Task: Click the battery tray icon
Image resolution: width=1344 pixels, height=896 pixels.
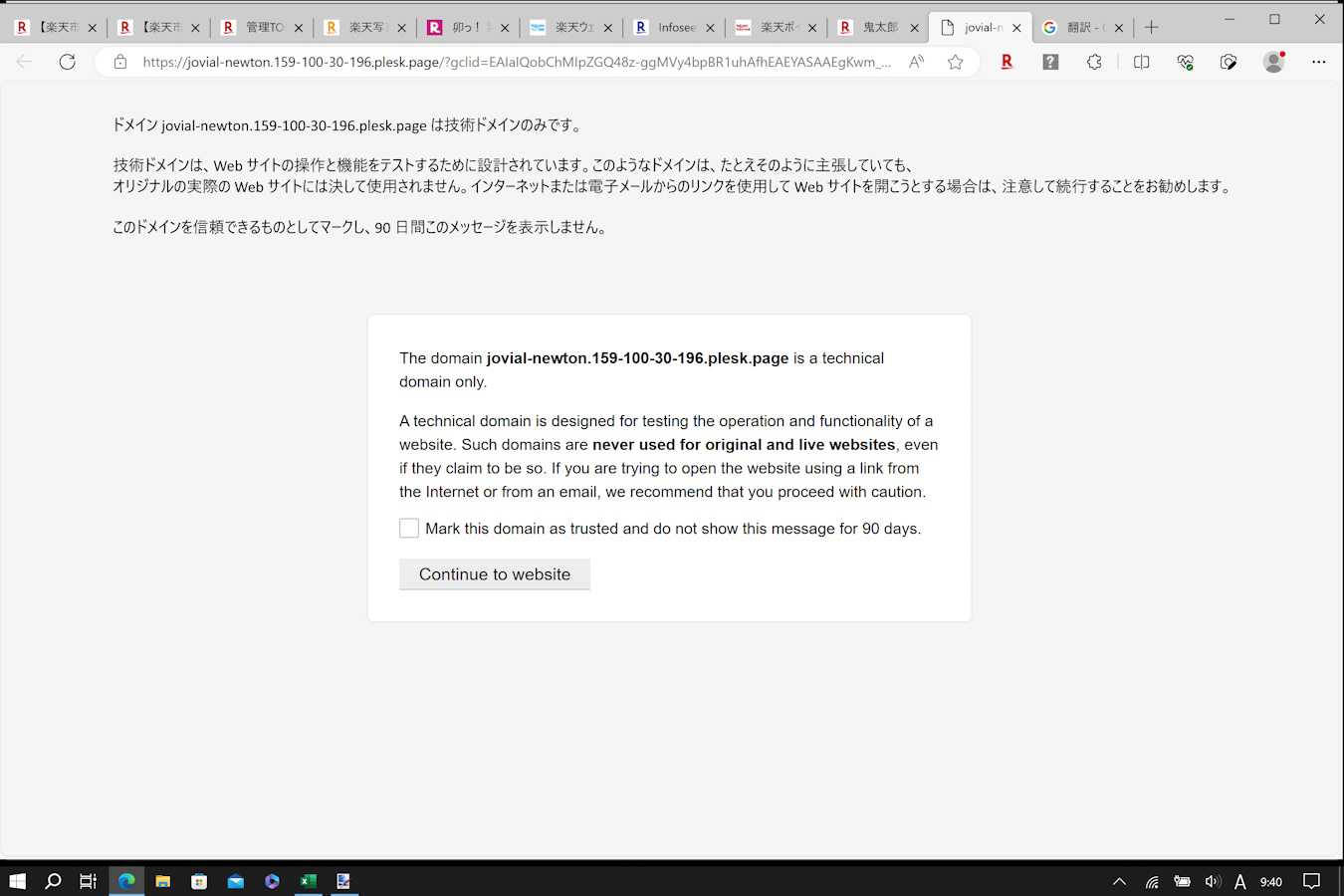Action: pyautogui.click(x=1183, y=881)
